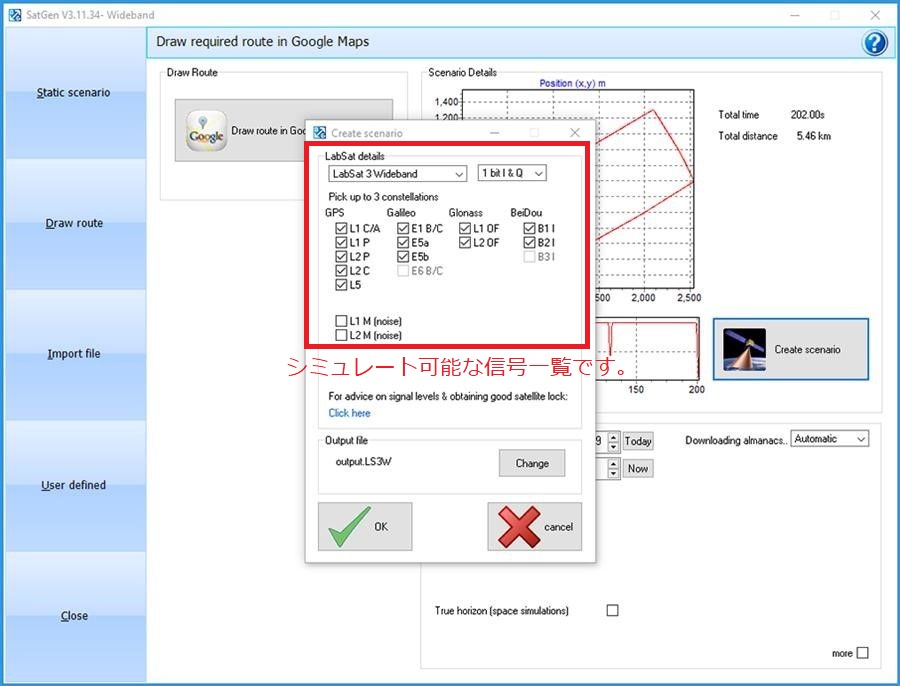Uncheck GPS L5 checkbox
Screen dimensions: 900x686
[341, 285]
